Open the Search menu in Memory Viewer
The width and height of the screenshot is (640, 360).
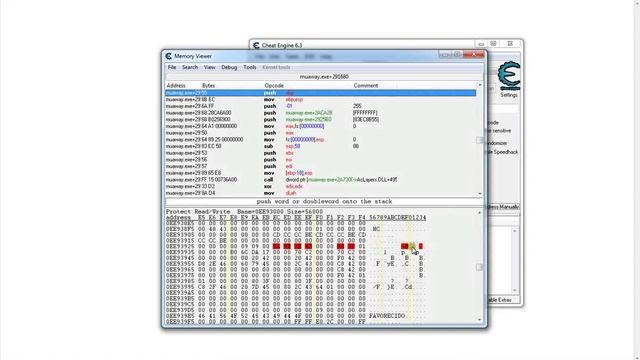190,67
